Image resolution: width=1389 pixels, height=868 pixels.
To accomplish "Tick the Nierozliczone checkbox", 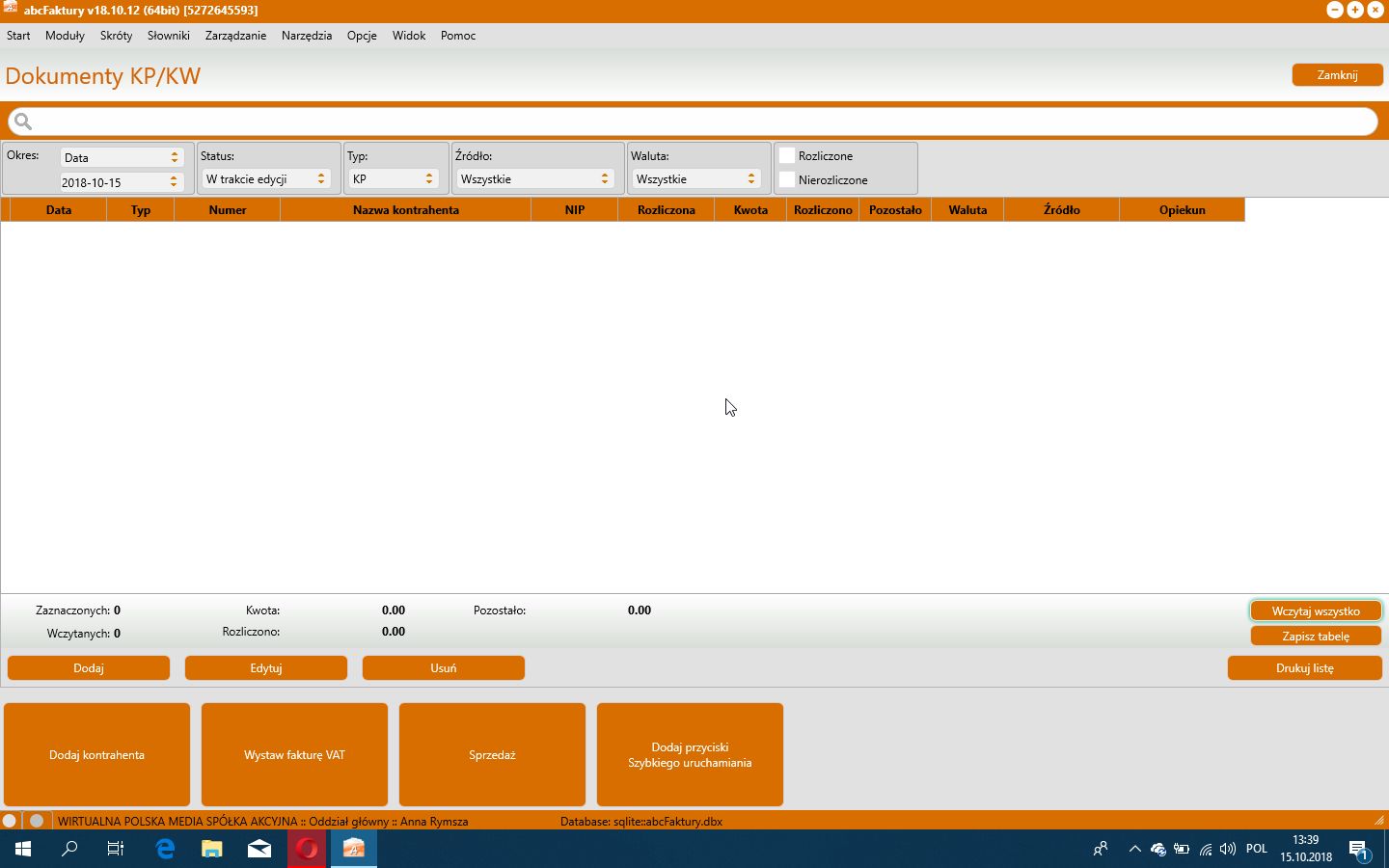I will pos(787,179).
